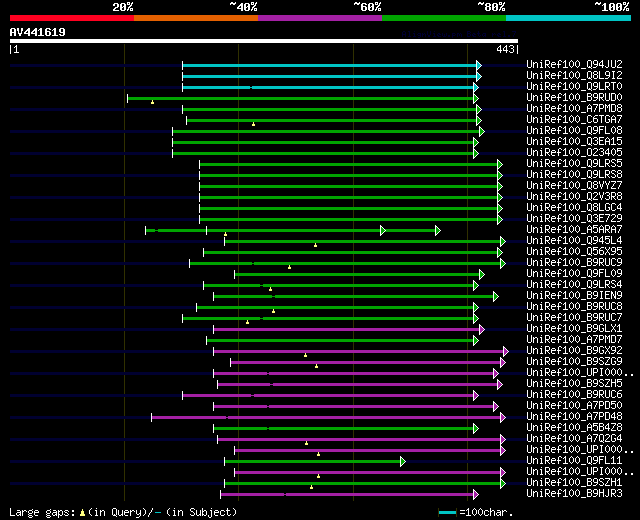The image size is (640, 520).
Task: Choose hit label UniRef100_Q945L4
Action: pos(574,241)
